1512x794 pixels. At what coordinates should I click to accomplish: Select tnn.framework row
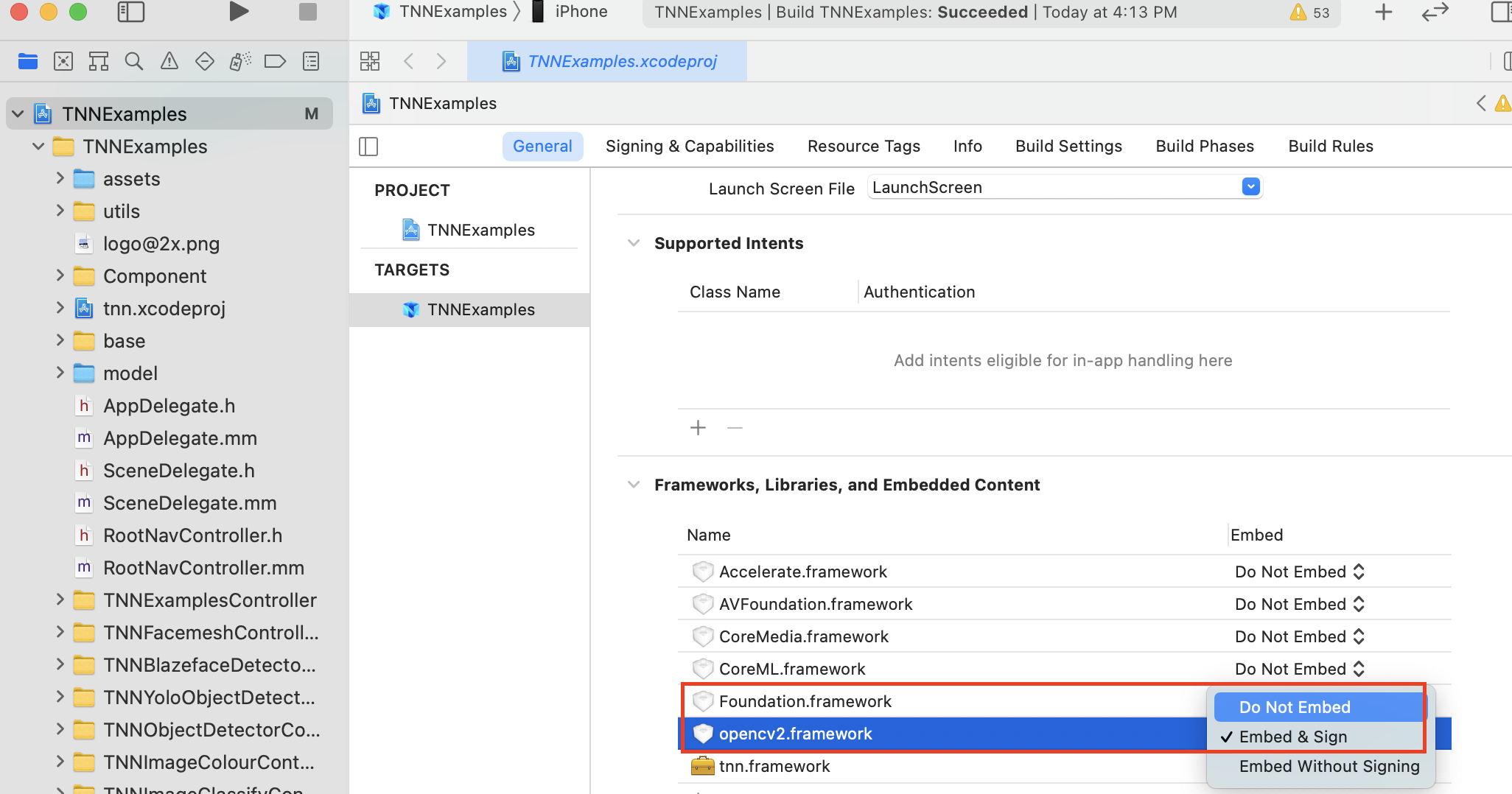coord(943,766)
